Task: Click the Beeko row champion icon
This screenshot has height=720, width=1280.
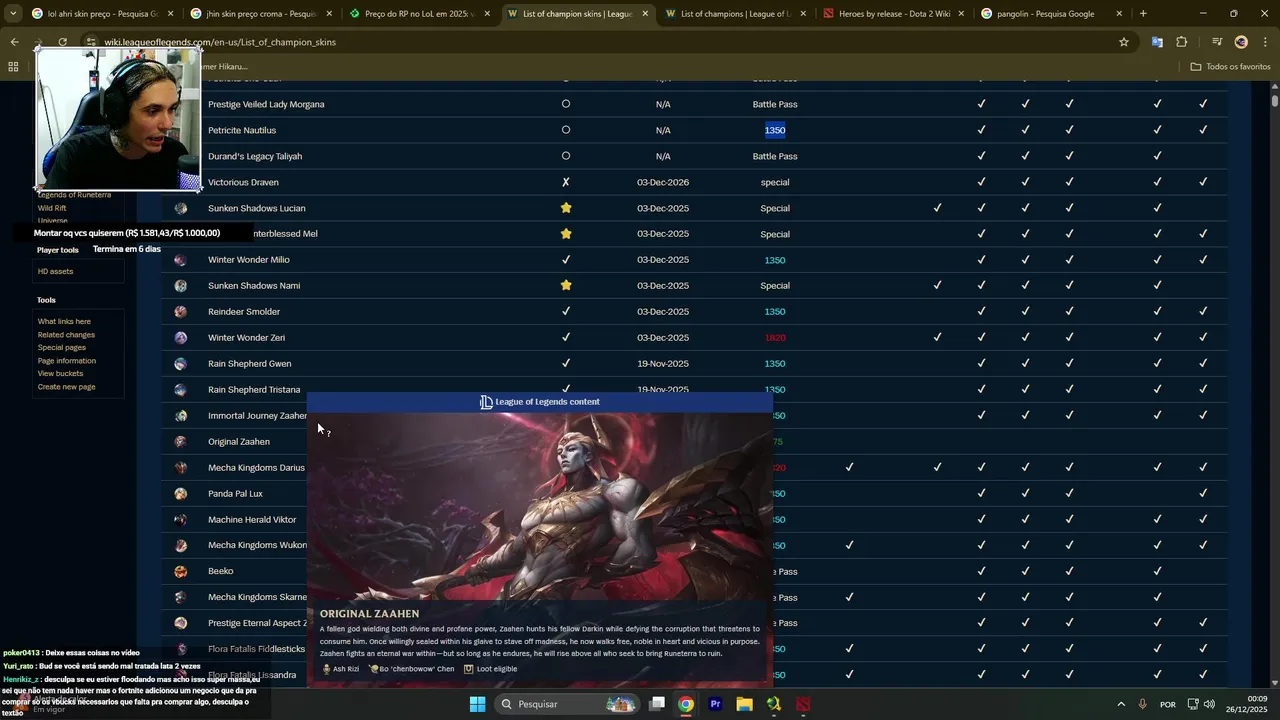Action: 181,571
